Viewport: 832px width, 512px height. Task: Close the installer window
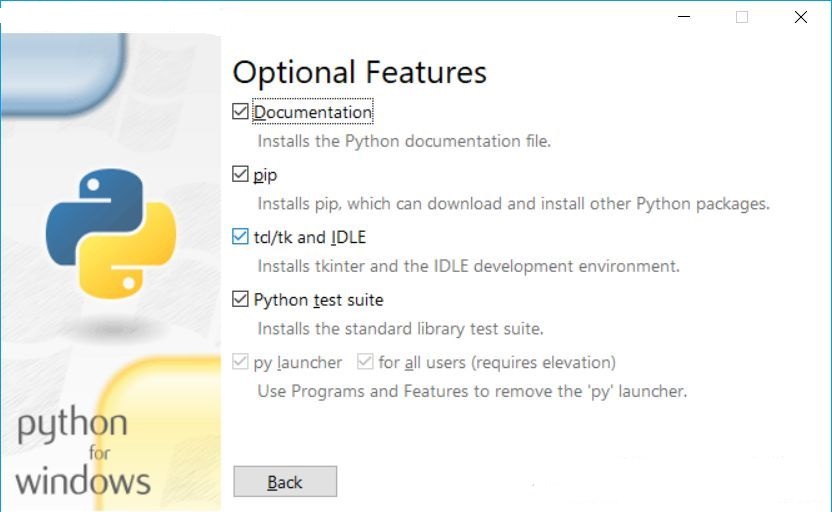[801, 17]
